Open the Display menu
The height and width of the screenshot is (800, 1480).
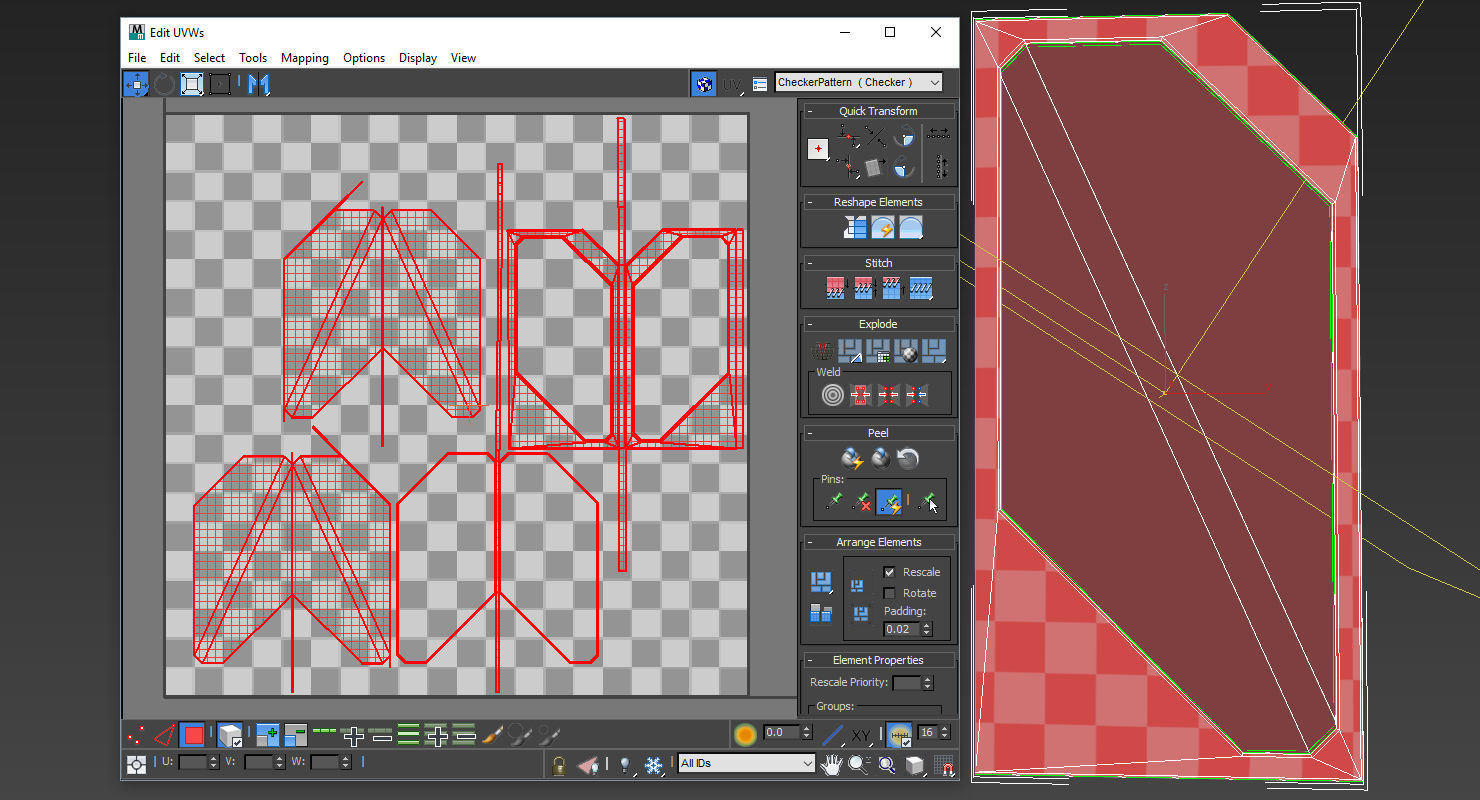(x=418, y=58)
